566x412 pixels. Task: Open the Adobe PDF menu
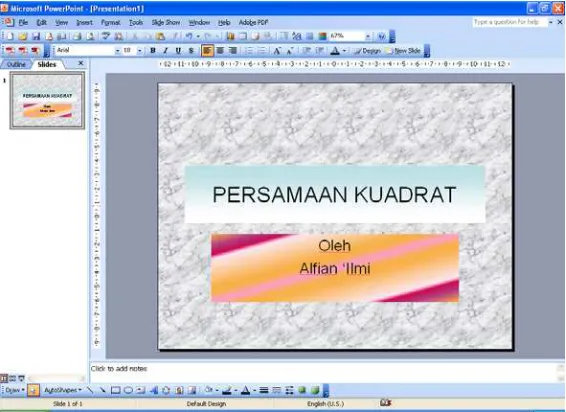[x=253, y=22]
